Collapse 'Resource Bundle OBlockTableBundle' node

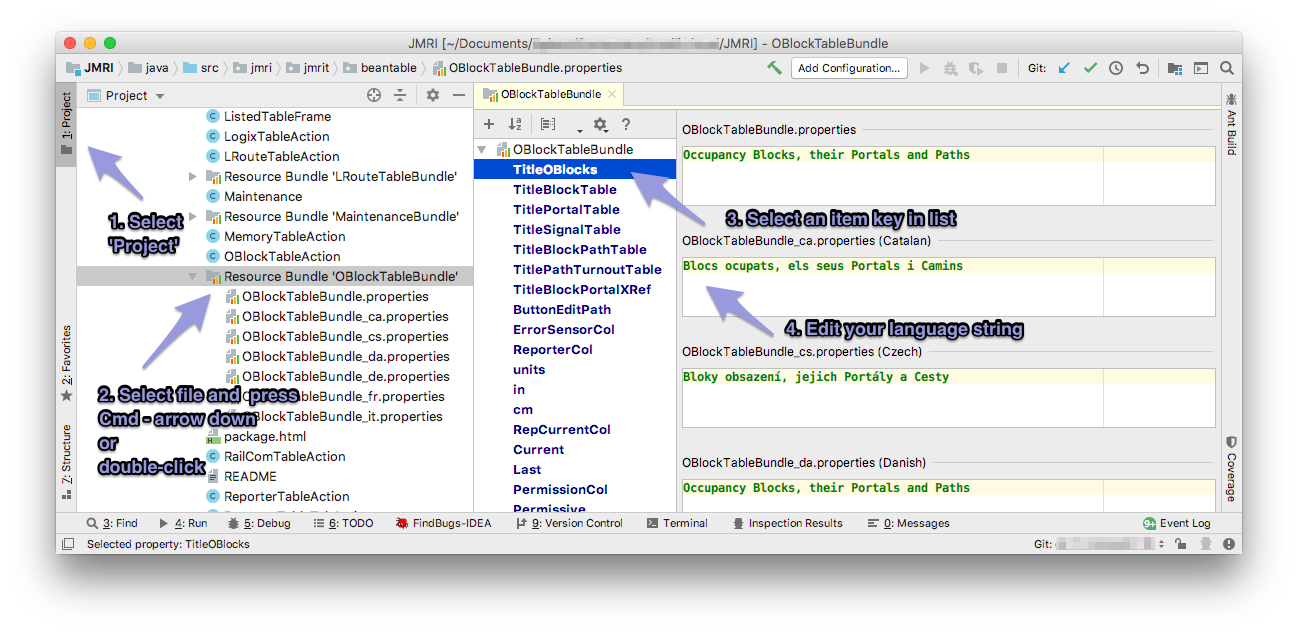click(193, 276)
